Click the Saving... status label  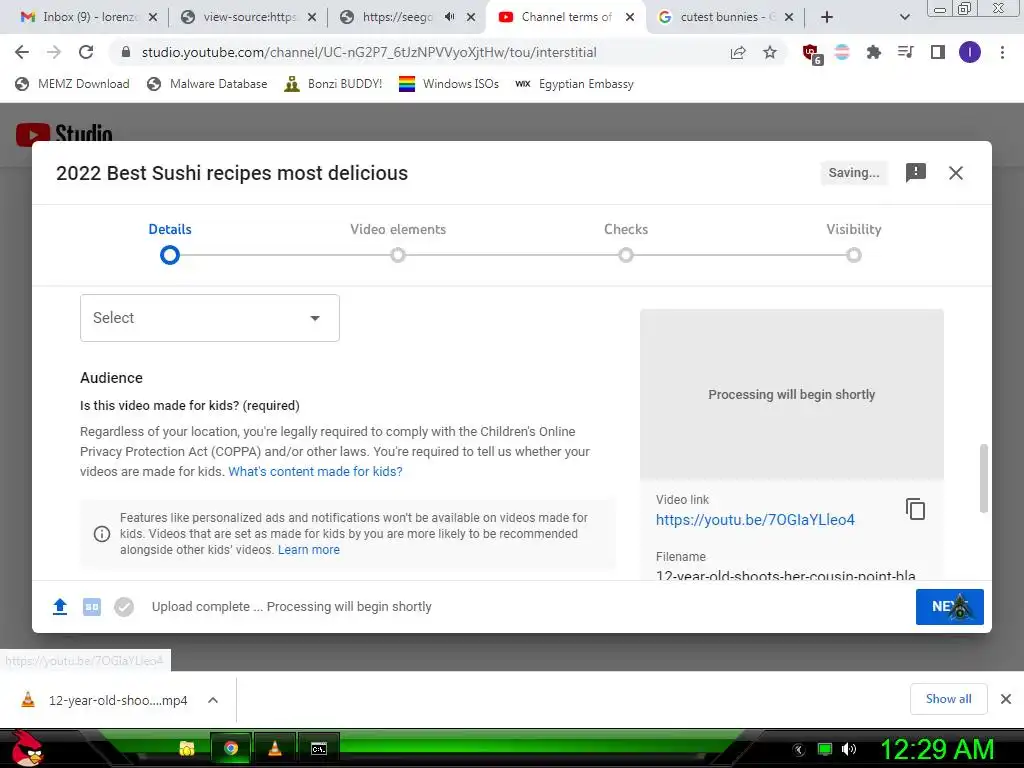pyautogui.click(x=854, y=173)
